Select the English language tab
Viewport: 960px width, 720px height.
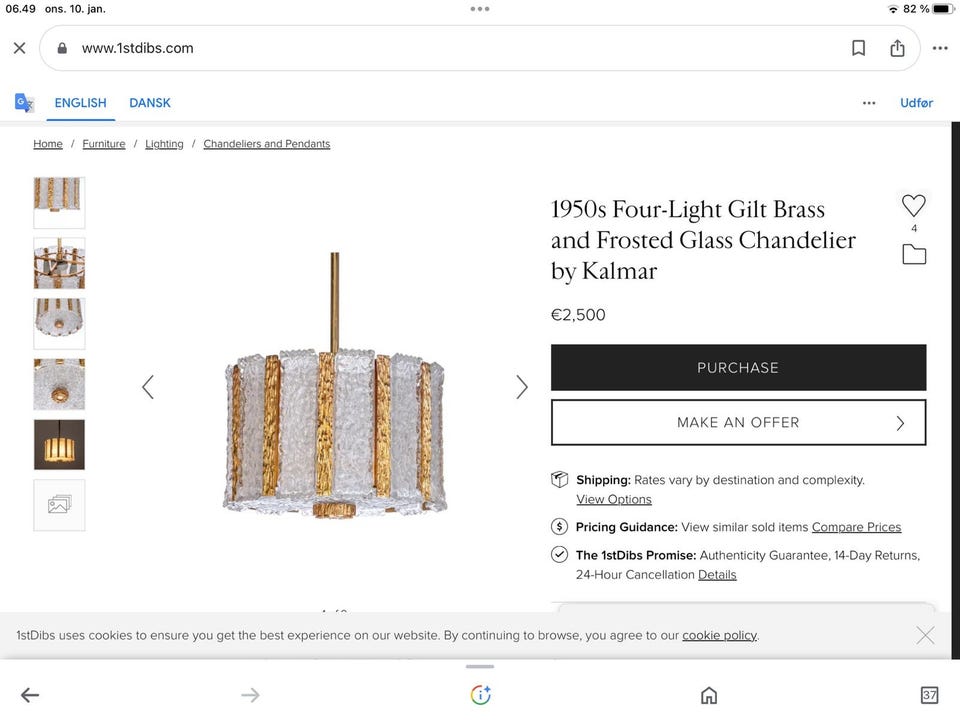coord(80,103)
